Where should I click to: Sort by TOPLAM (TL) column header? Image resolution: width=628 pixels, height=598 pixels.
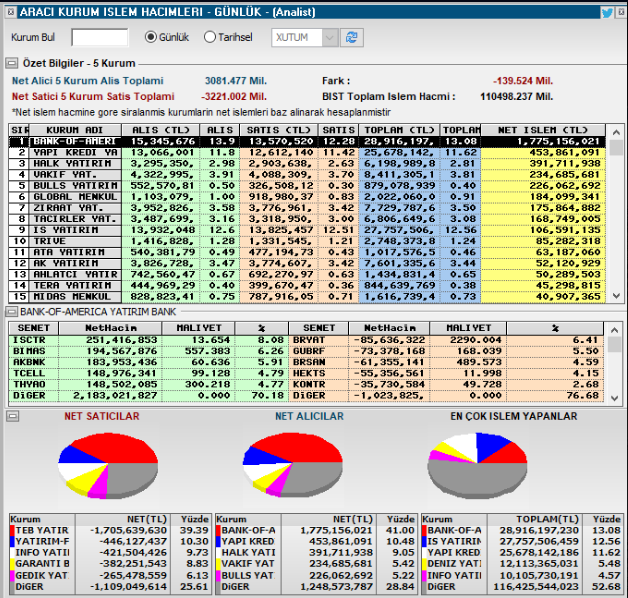399,130
